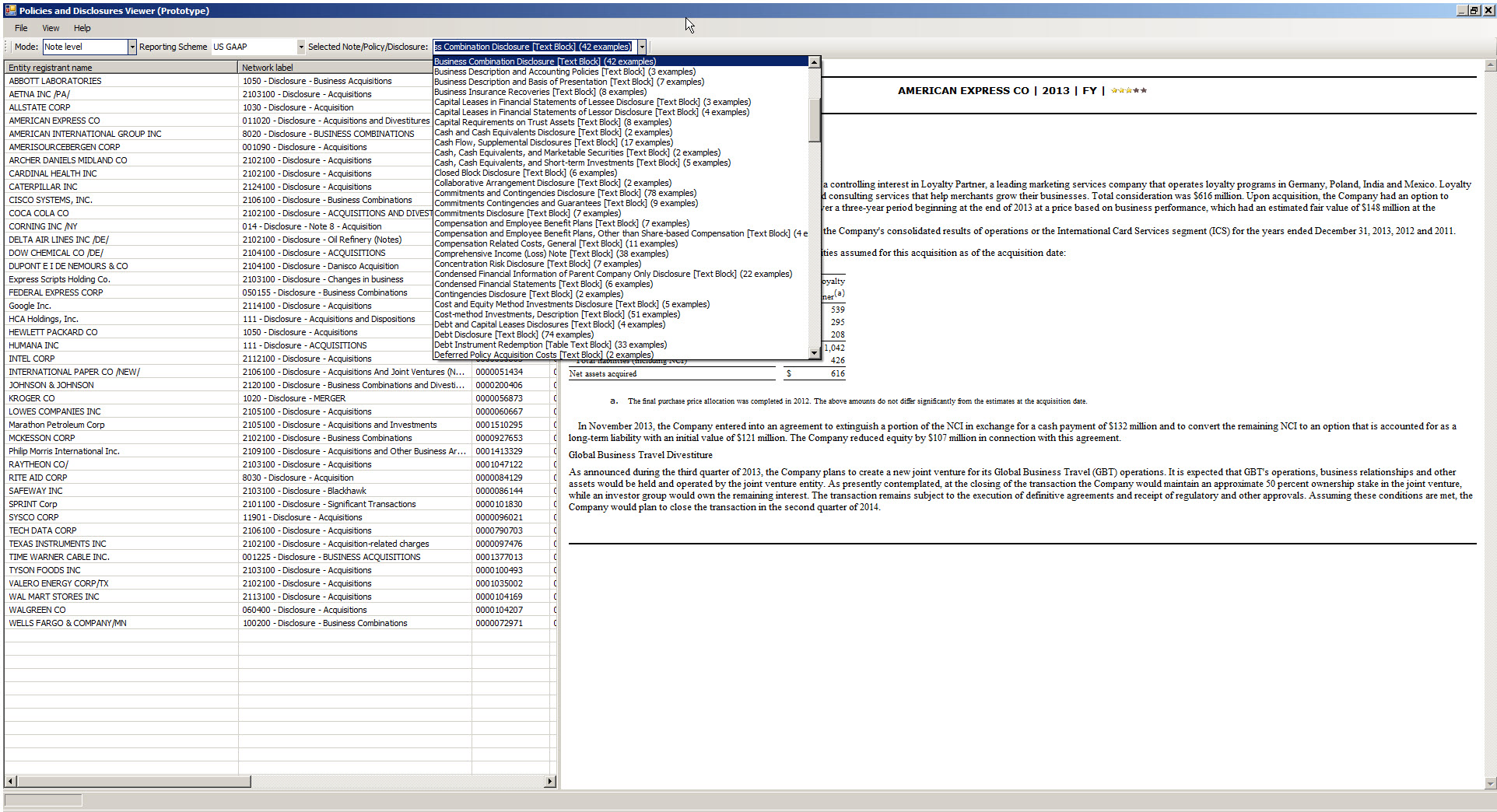This screenshot has height=812, width=1497.
Task: Click Danisco Acquisition network label cell
Action: point(335,266)
